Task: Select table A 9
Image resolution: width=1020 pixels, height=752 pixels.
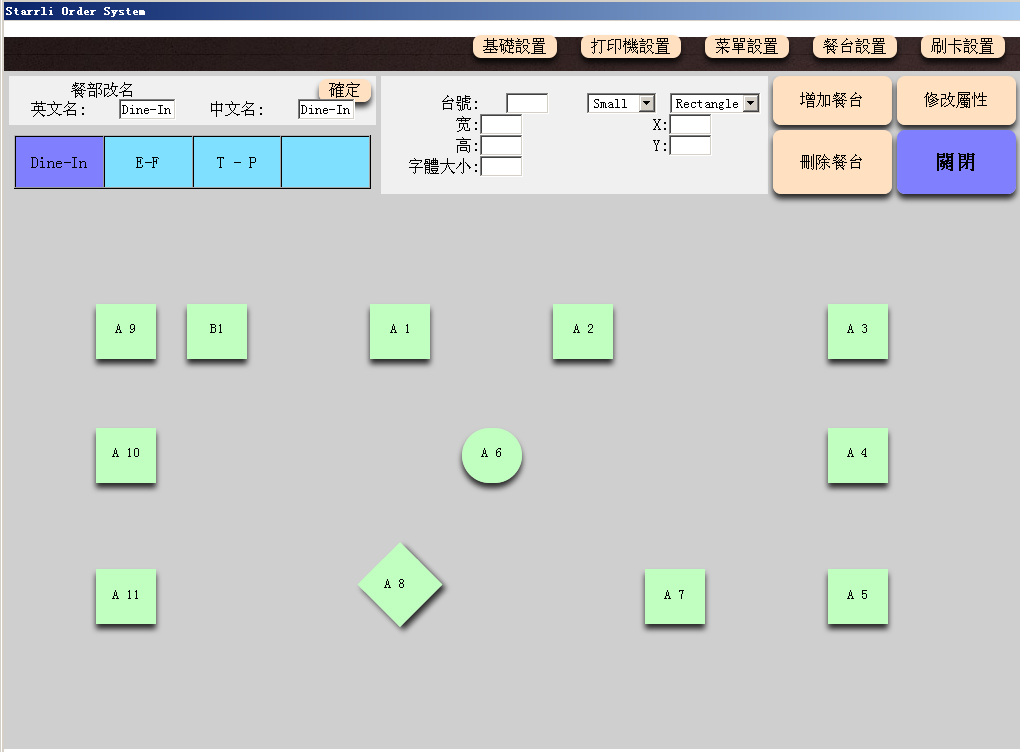Action: tap(126, 331)
